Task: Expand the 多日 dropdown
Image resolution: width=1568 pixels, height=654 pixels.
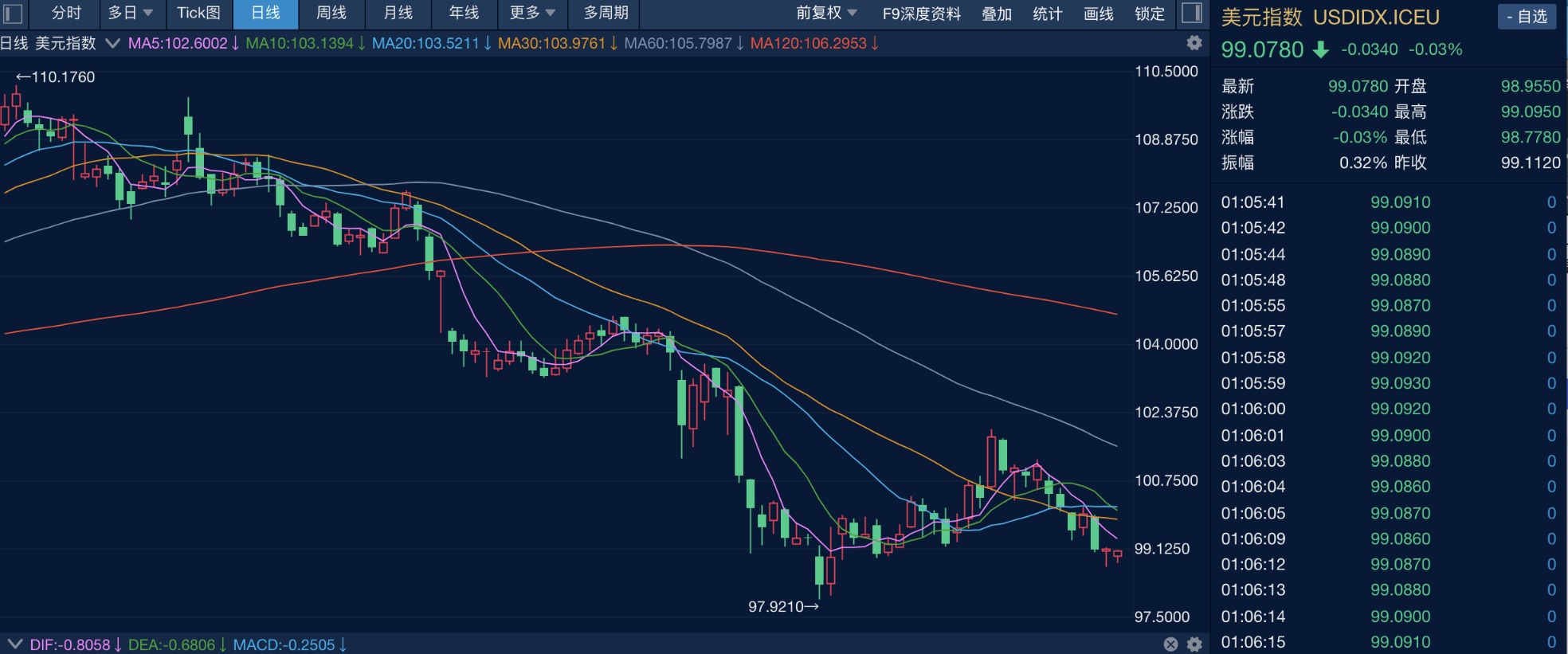Action: pyautogui.click(x=131, y=13)
